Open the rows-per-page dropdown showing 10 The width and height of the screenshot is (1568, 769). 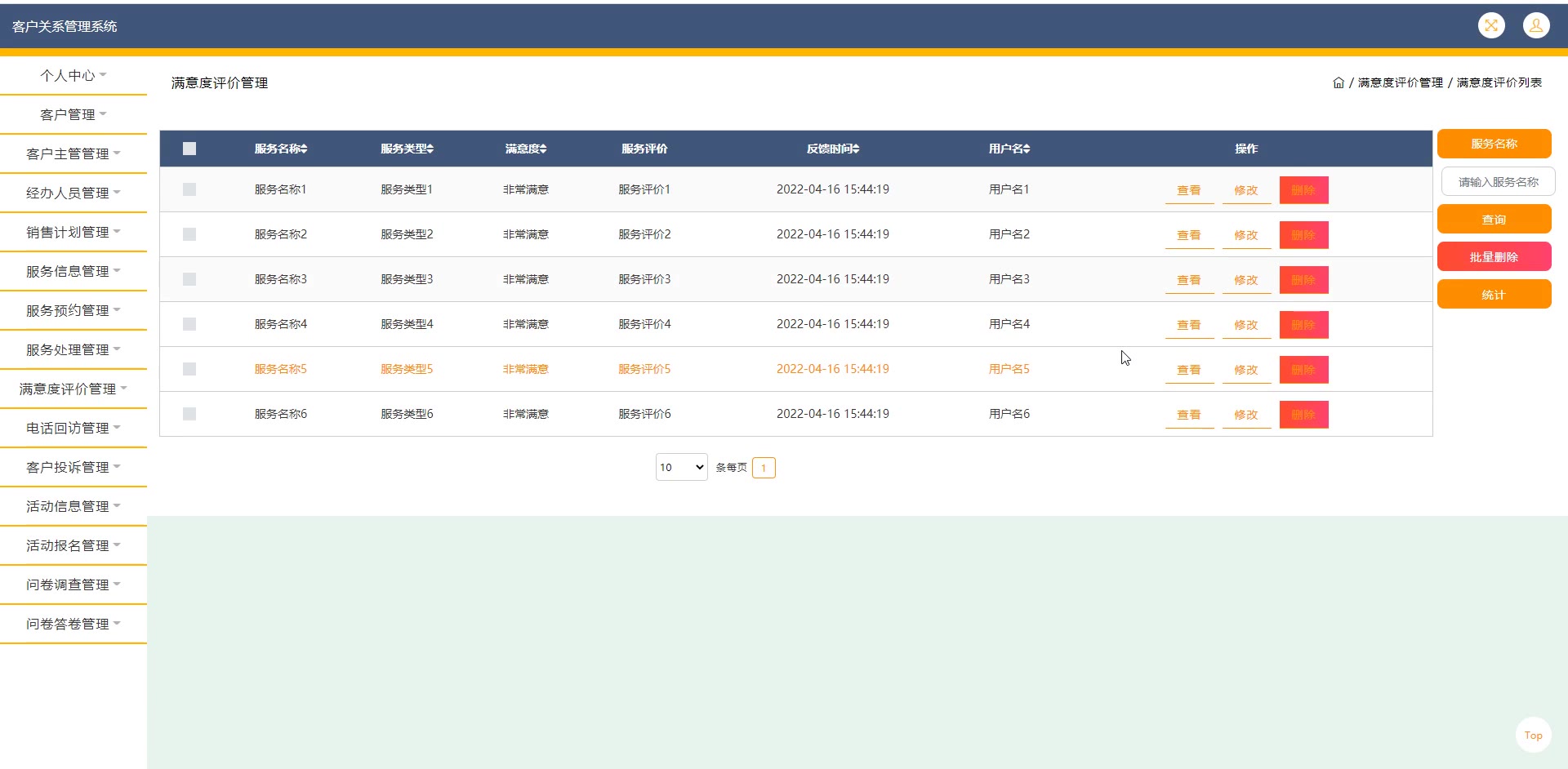(681, 467)
